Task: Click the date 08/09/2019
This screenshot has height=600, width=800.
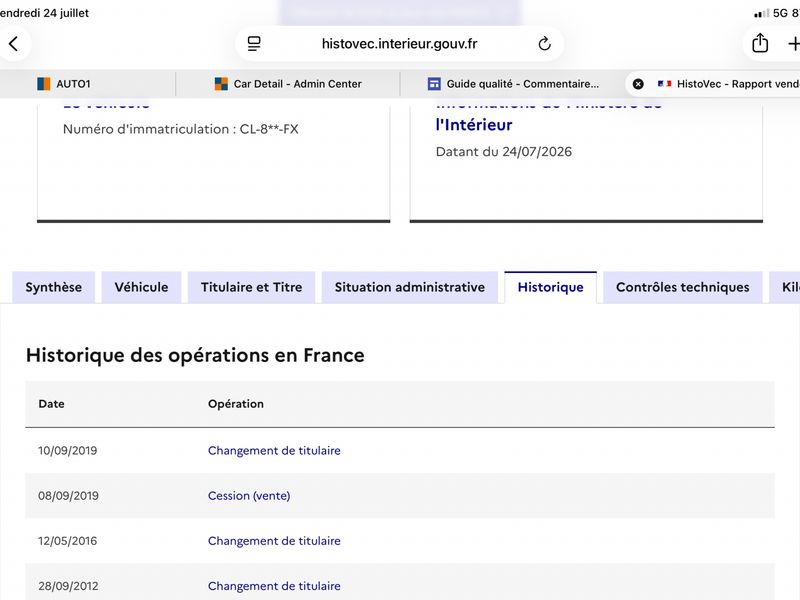Action: (68, 495)
